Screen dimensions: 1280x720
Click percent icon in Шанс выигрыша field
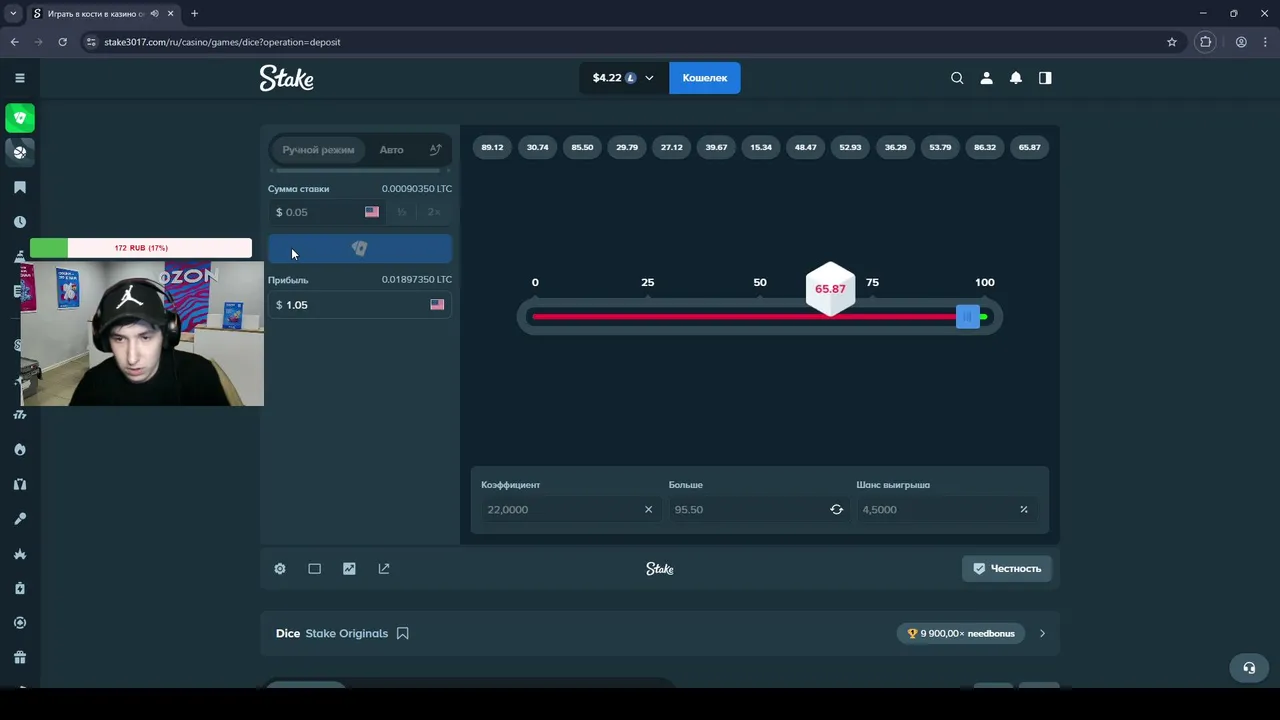(x=1024, y=509)
